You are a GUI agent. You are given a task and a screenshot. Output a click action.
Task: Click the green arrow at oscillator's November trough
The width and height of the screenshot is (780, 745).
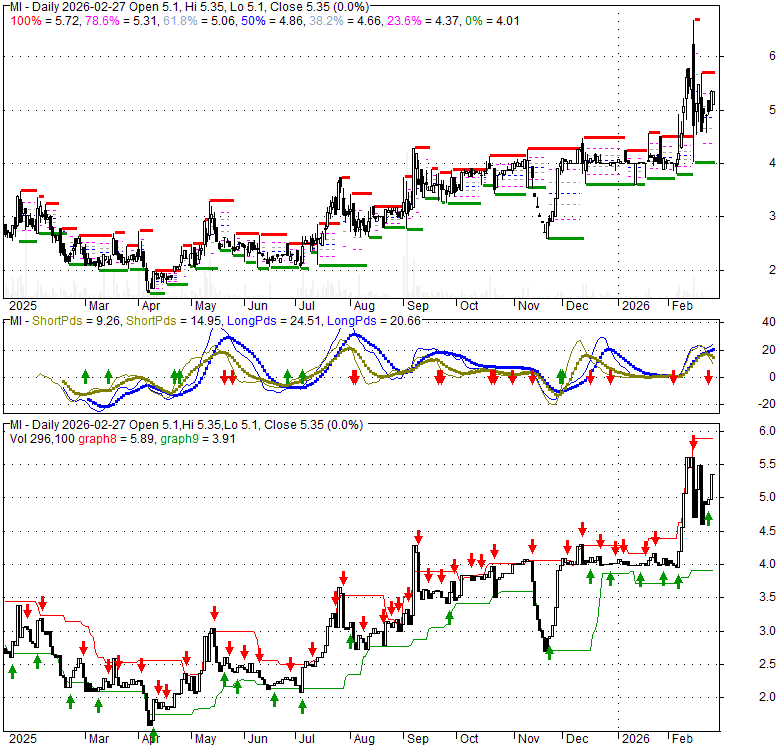pos(561,376)
